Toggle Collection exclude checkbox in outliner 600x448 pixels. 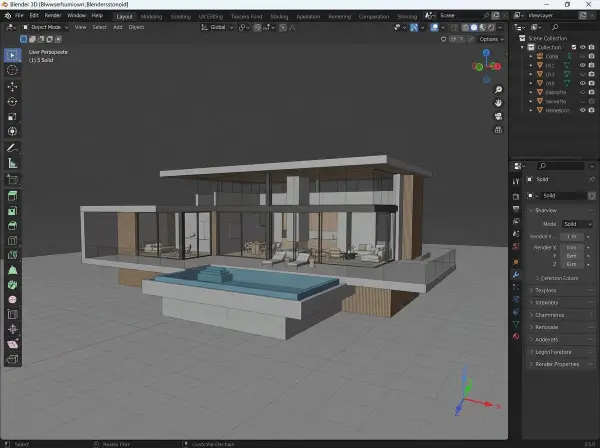[574, 47]
